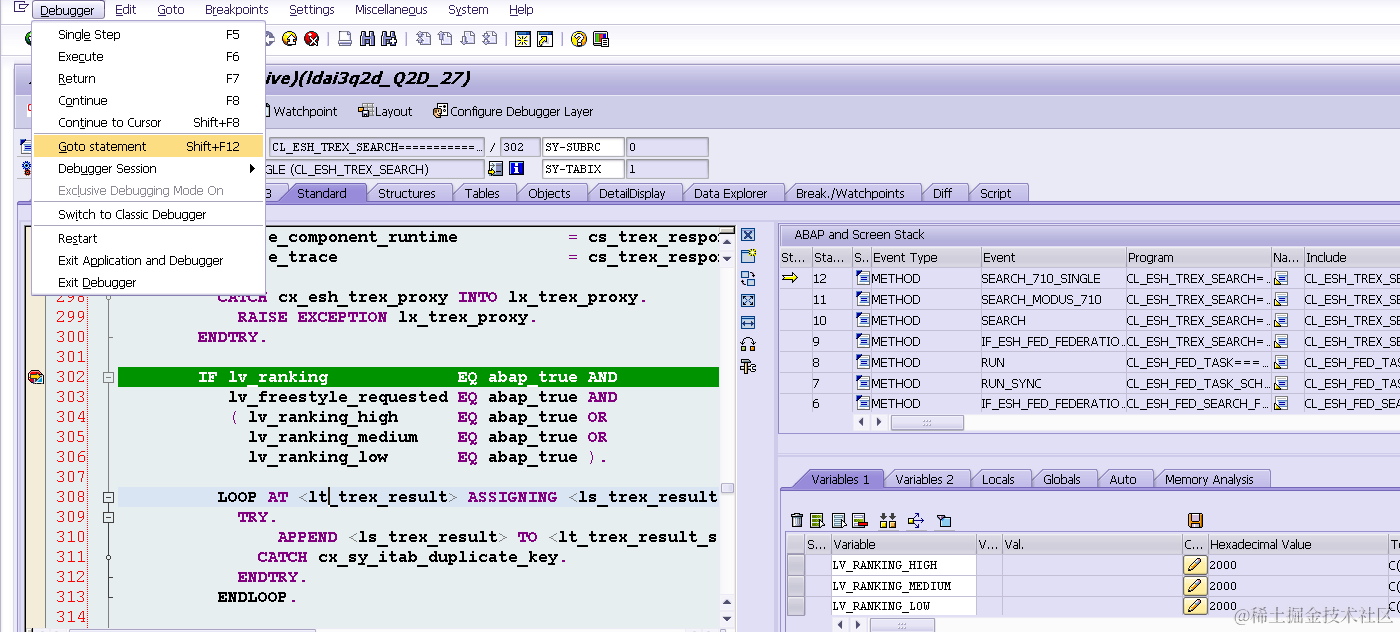Click the SY-TABIX value field
Image resolution: width=1400 pixels, height=632 pixels.
pyautogui.click(x=666, y=169)
